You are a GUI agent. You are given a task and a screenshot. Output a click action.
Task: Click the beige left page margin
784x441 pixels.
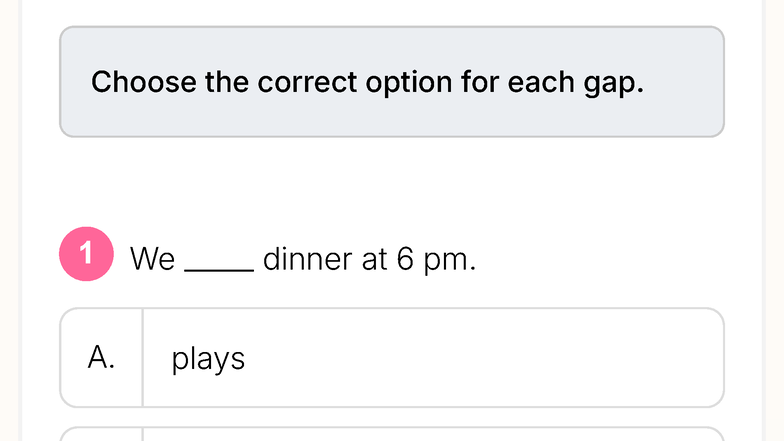(x=9, y=220)
